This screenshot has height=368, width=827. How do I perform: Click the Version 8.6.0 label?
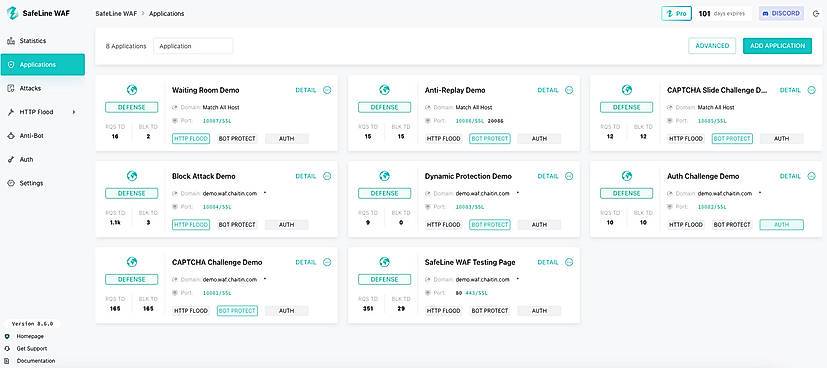coord(32,324)
